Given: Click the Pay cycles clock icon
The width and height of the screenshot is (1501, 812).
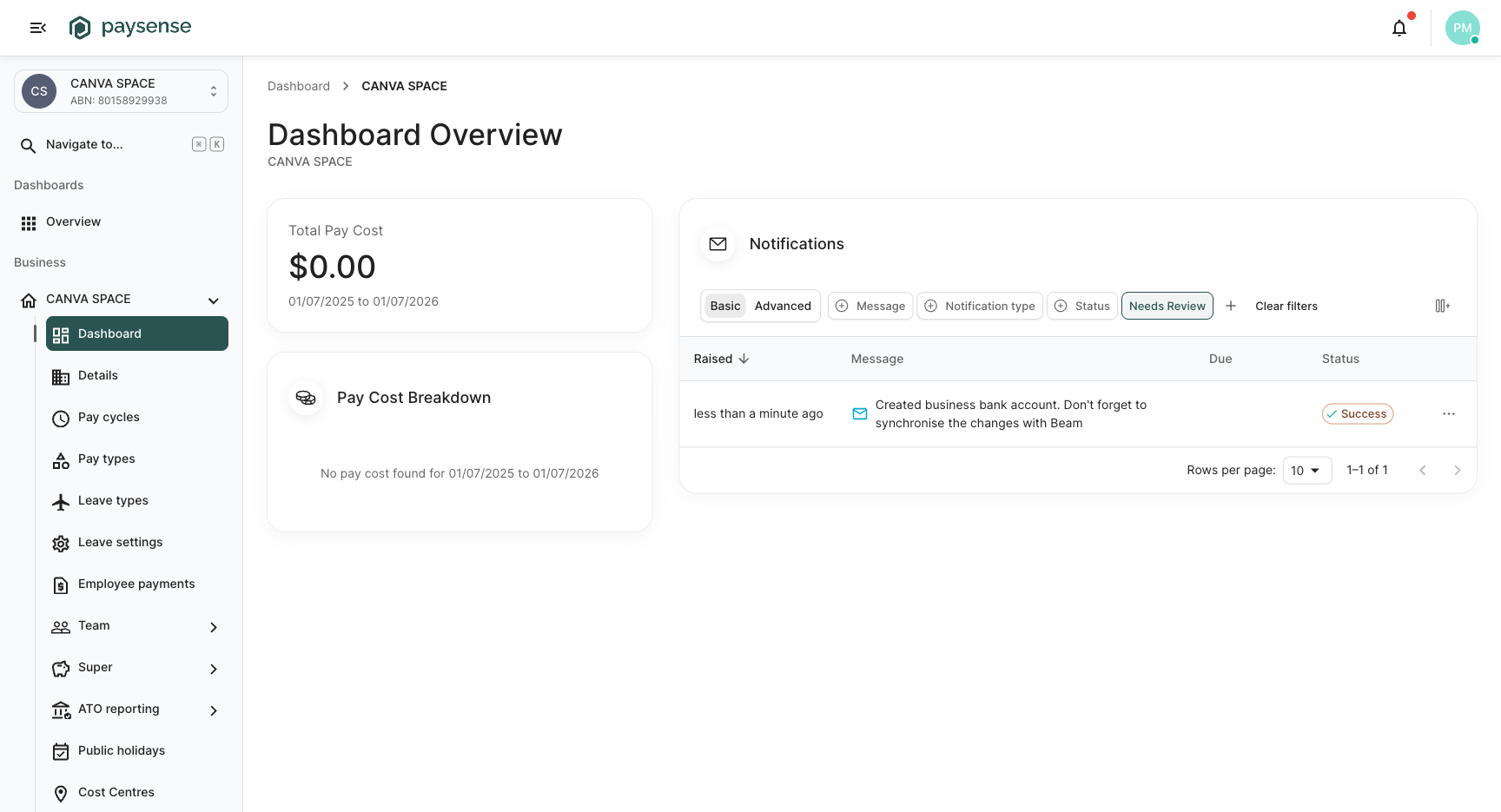Looking at the screenshot, I should [61, 419].
